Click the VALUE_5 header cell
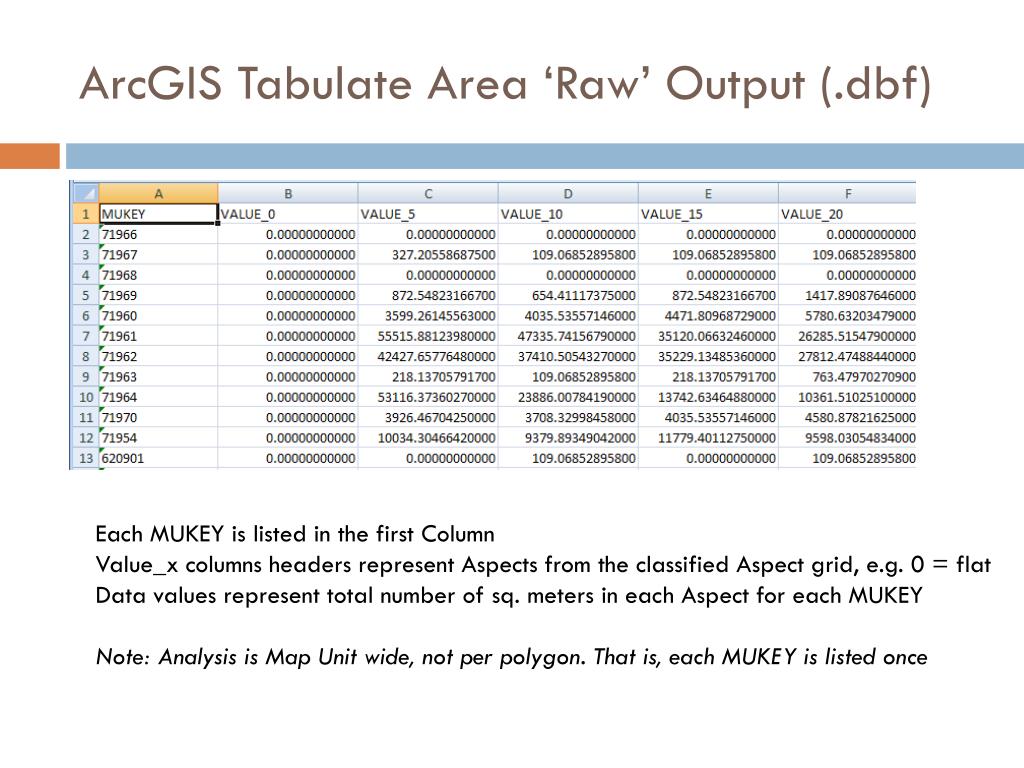 click(428, 214)
